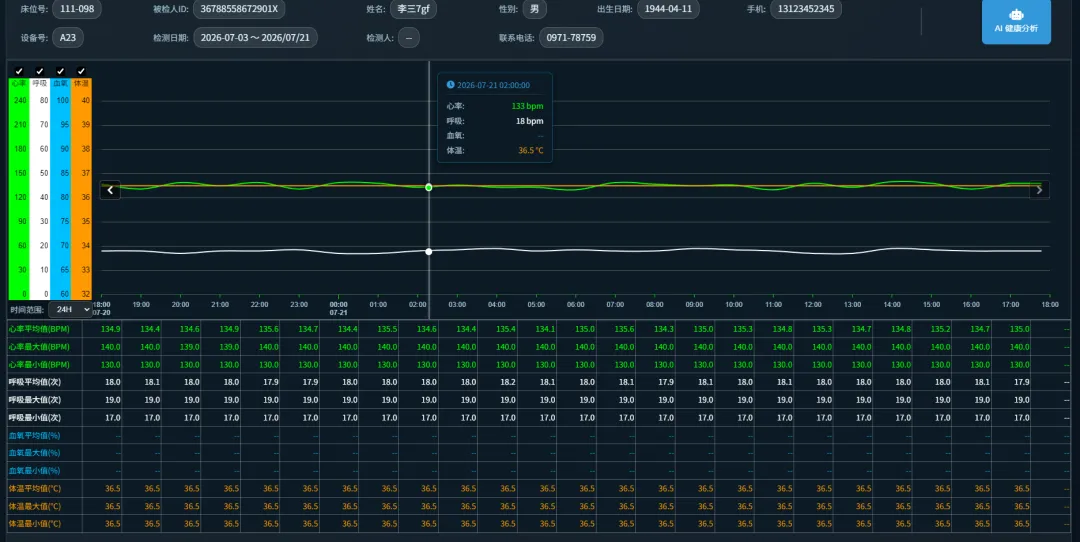The image size is (1080, 542).
Task: Click the green 心率 axis color bar
Action: pos(19,189)
